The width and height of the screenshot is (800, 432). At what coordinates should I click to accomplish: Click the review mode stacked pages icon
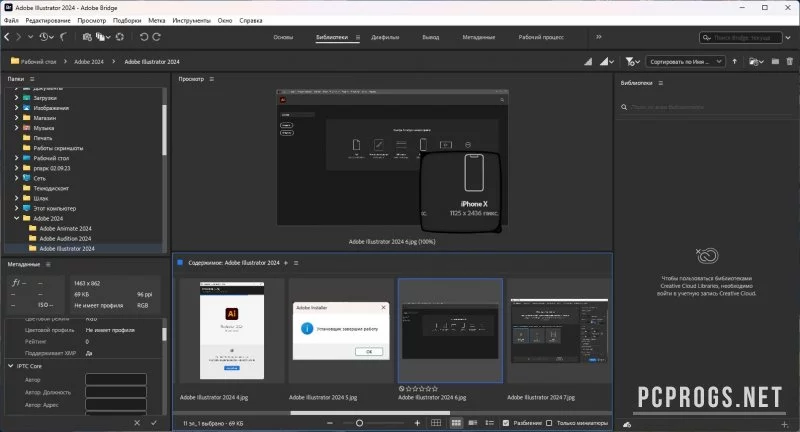101,37
